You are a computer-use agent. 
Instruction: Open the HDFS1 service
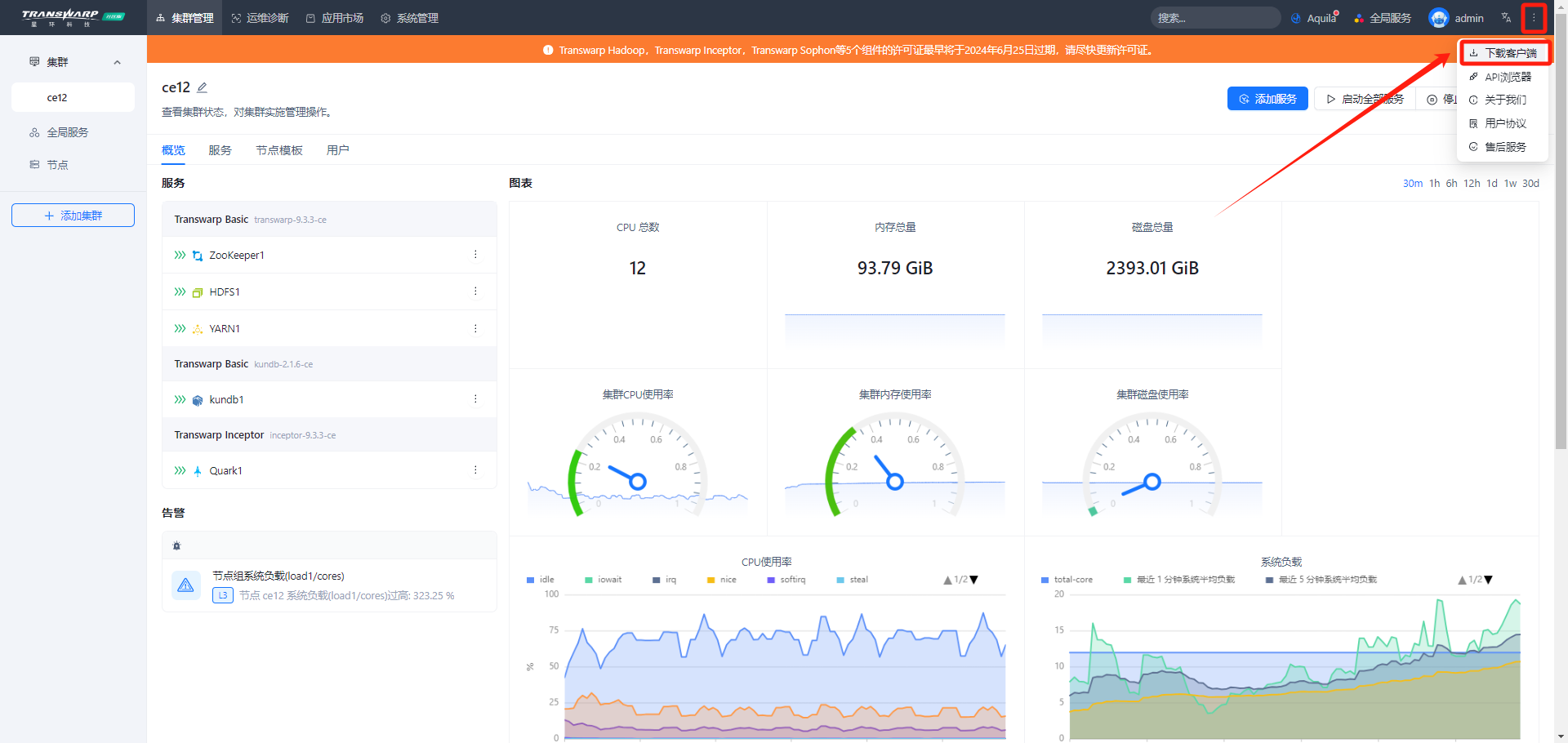225,292
